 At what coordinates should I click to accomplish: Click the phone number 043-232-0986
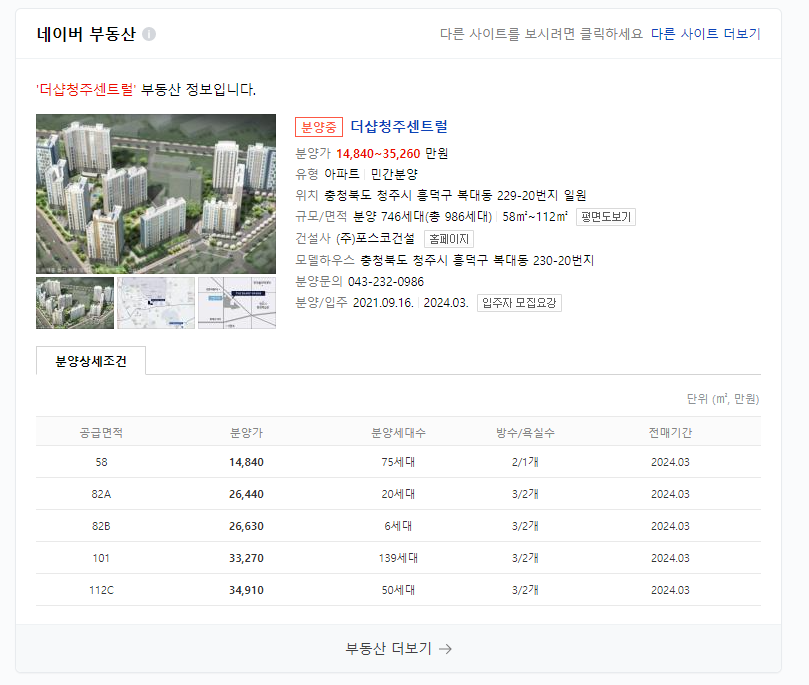tap(386, 282)
